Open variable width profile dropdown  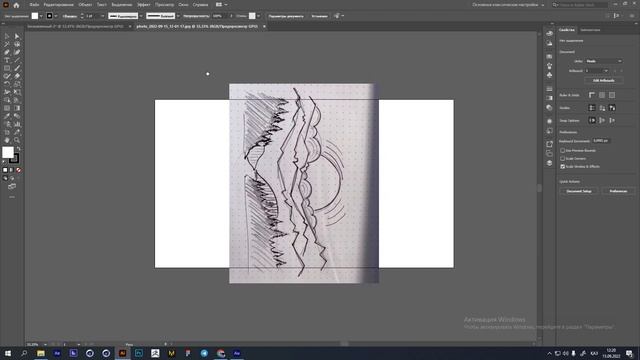(x=141, y=16)
